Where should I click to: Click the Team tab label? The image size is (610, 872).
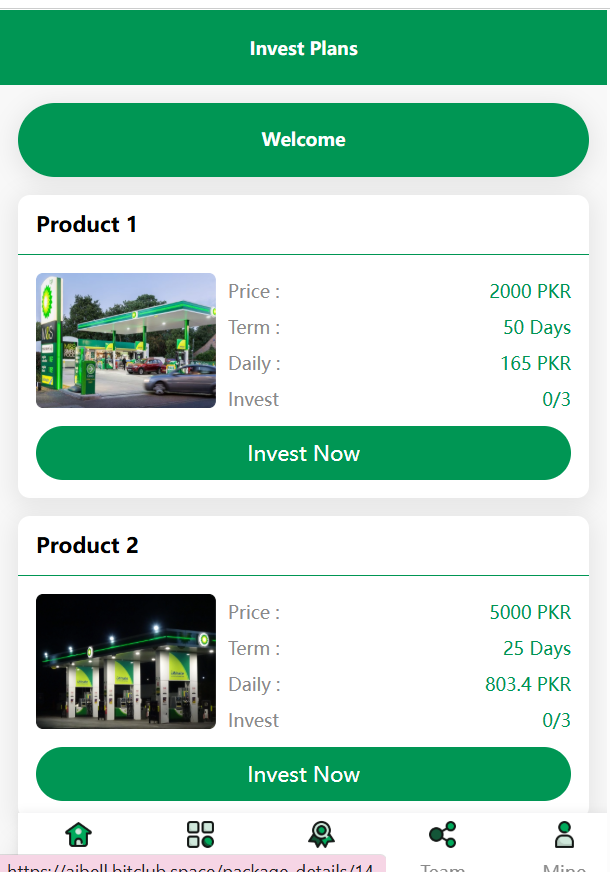point(443,866)
